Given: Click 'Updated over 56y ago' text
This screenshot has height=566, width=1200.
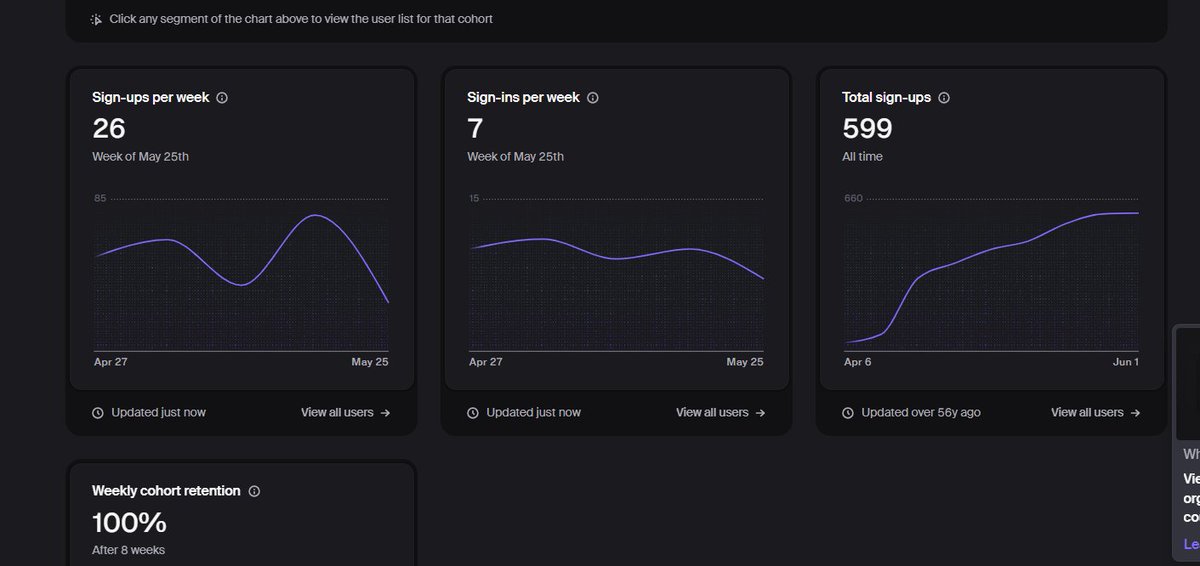Looking at the screenshot, I should pos(921,413).
